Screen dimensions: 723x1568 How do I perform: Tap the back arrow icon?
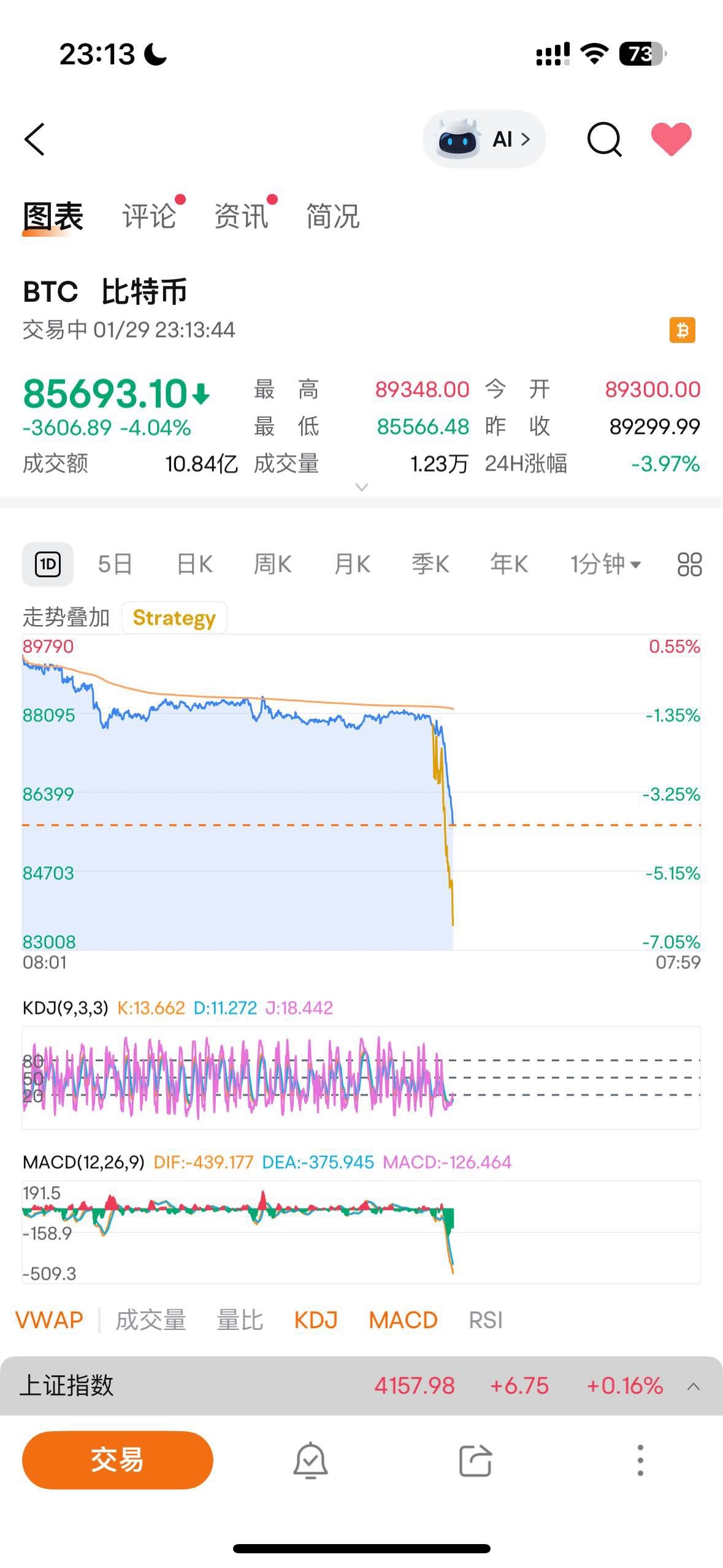(x=35, y=139)
